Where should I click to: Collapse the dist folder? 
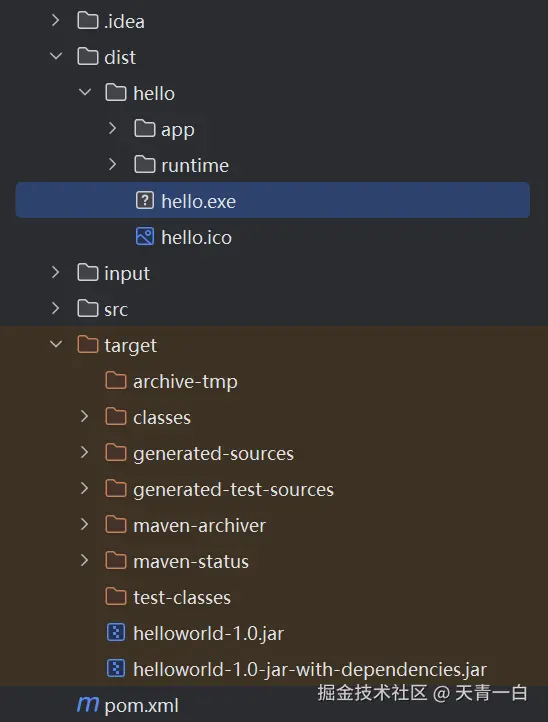56,56
